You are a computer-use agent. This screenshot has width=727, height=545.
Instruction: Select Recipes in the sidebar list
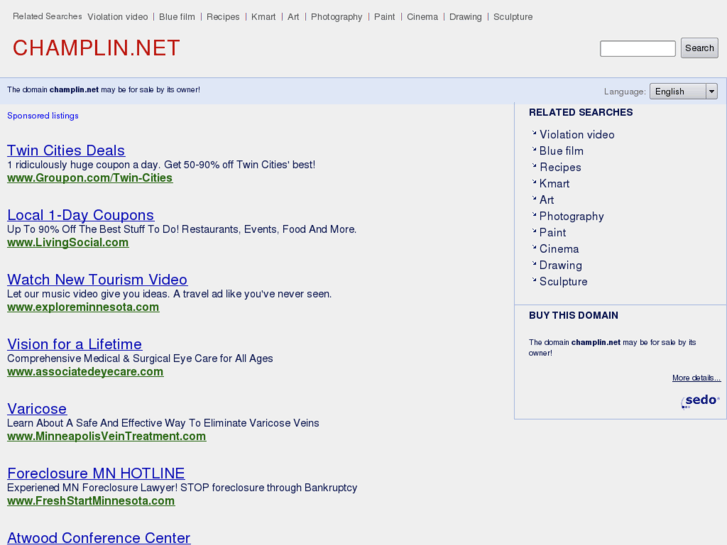click(x=560, y=167)
